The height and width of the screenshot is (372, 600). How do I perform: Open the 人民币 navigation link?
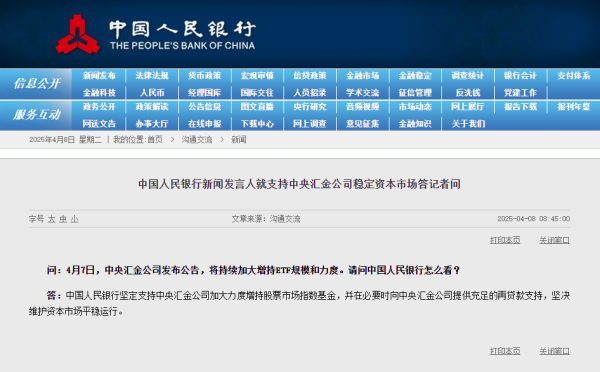point(152,93)
